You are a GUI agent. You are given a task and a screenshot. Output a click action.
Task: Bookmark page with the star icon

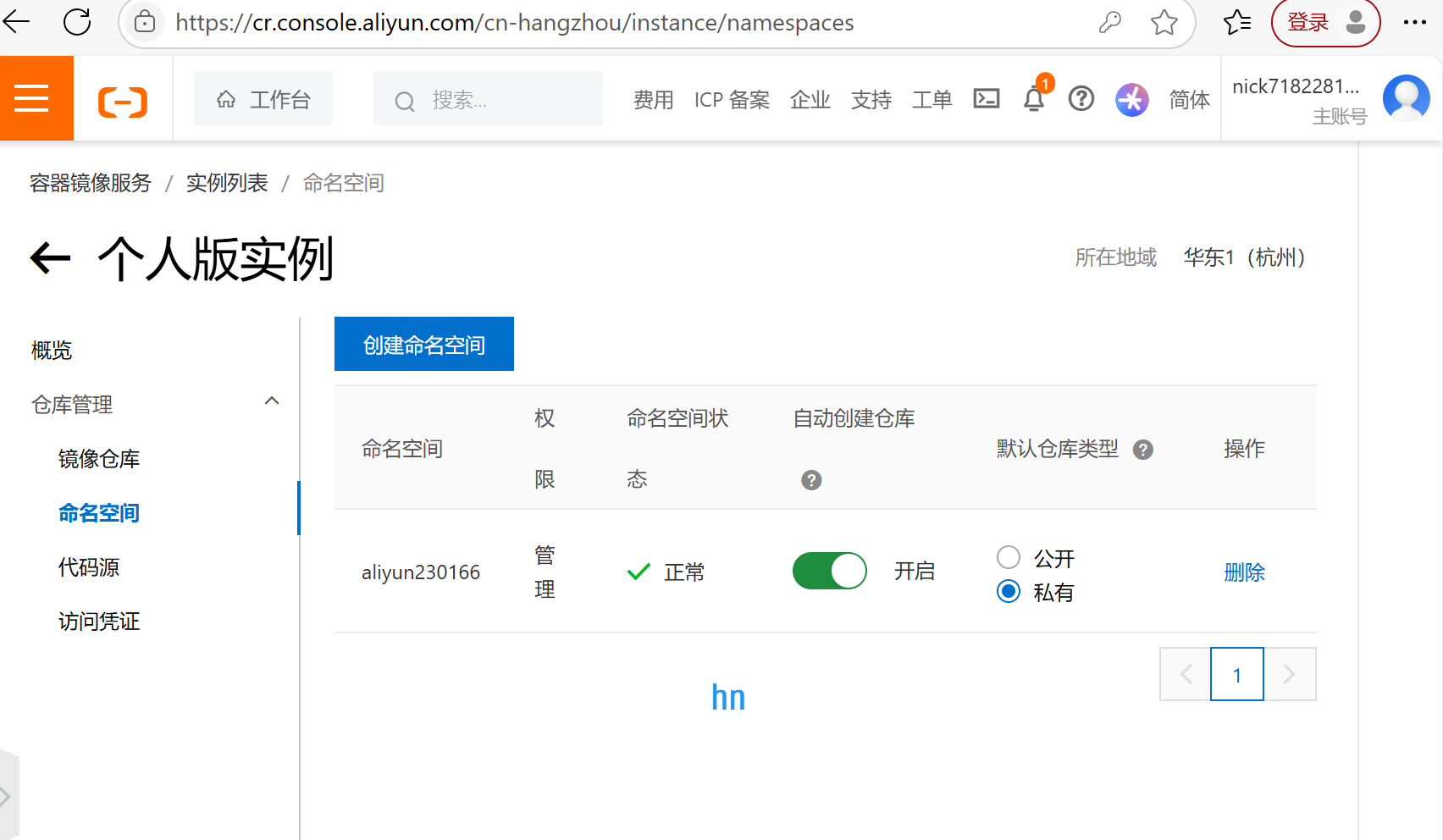click(x=1164, y=22)
